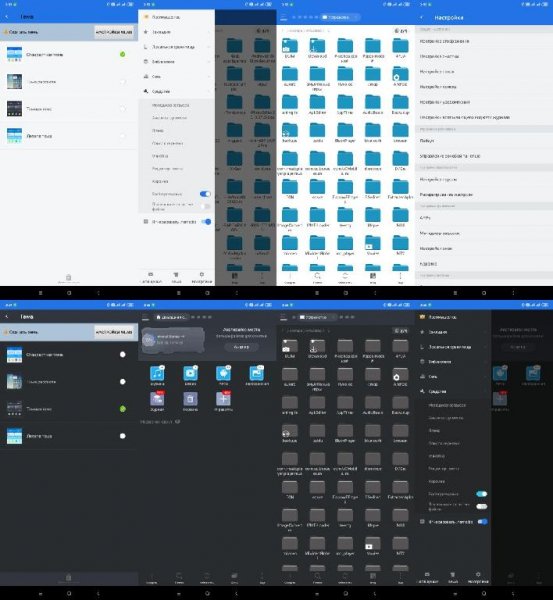
Task: Collapse Средства chevron in light drawer
Action: [209, 91]
